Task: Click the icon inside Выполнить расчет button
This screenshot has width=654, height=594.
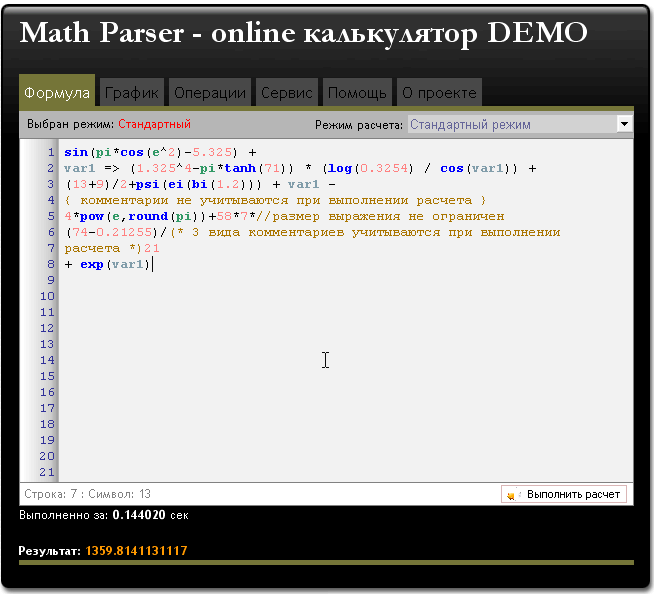Action: 512,494
